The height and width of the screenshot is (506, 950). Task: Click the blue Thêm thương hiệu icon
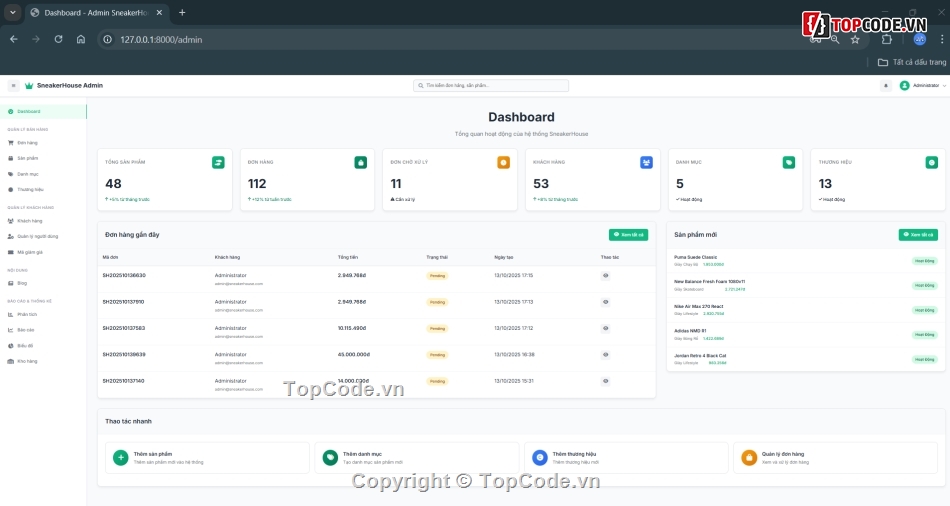tap(540, 458)
